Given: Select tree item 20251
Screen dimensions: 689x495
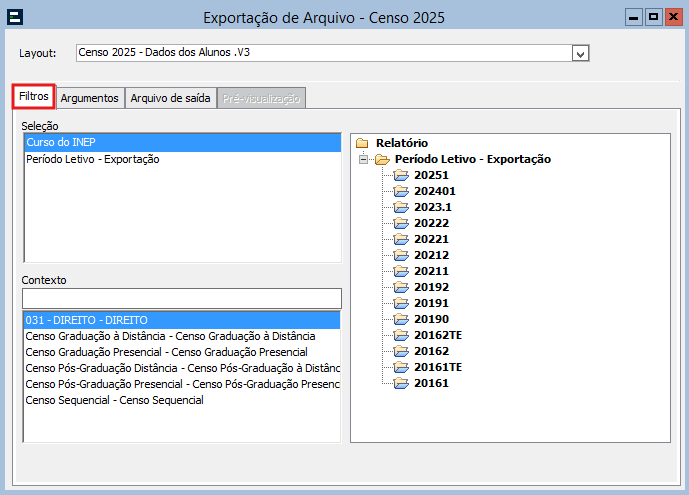Looking at the screenshot, I should (432, 175).
